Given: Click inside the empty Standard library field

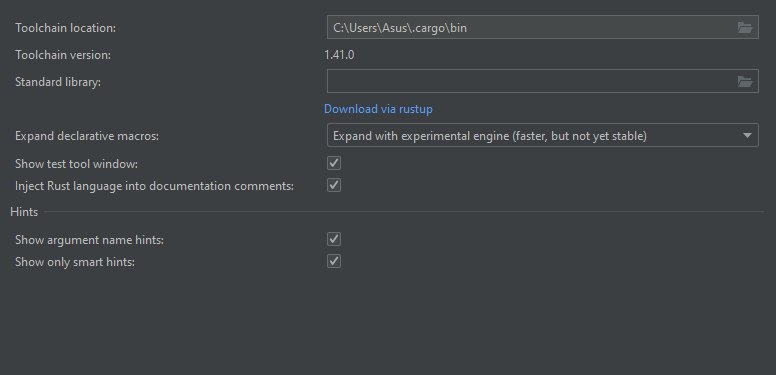Looking at the screenshot, I should point(532,82).
